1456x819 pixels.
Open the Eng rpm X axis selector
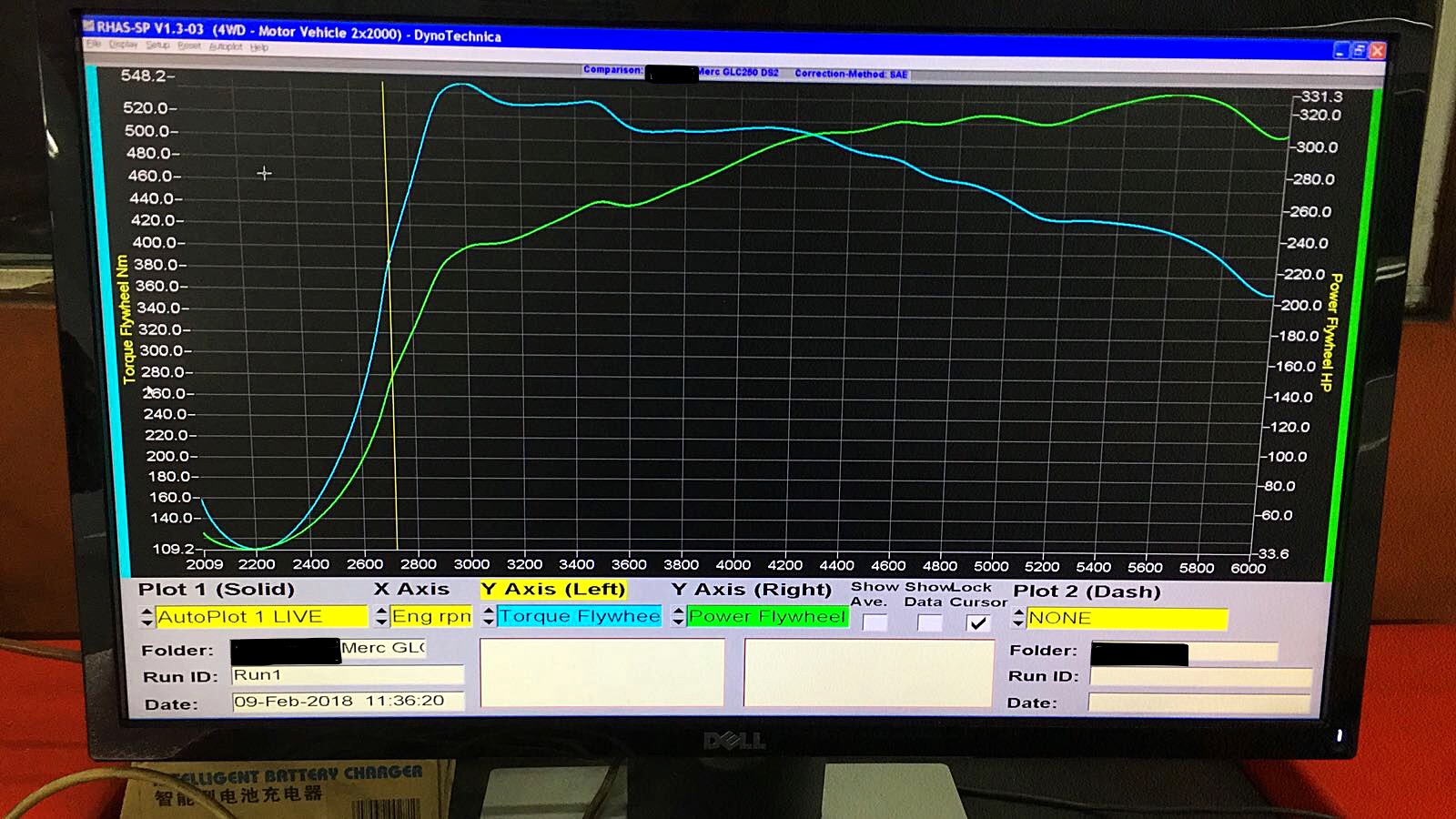(431, 616)
